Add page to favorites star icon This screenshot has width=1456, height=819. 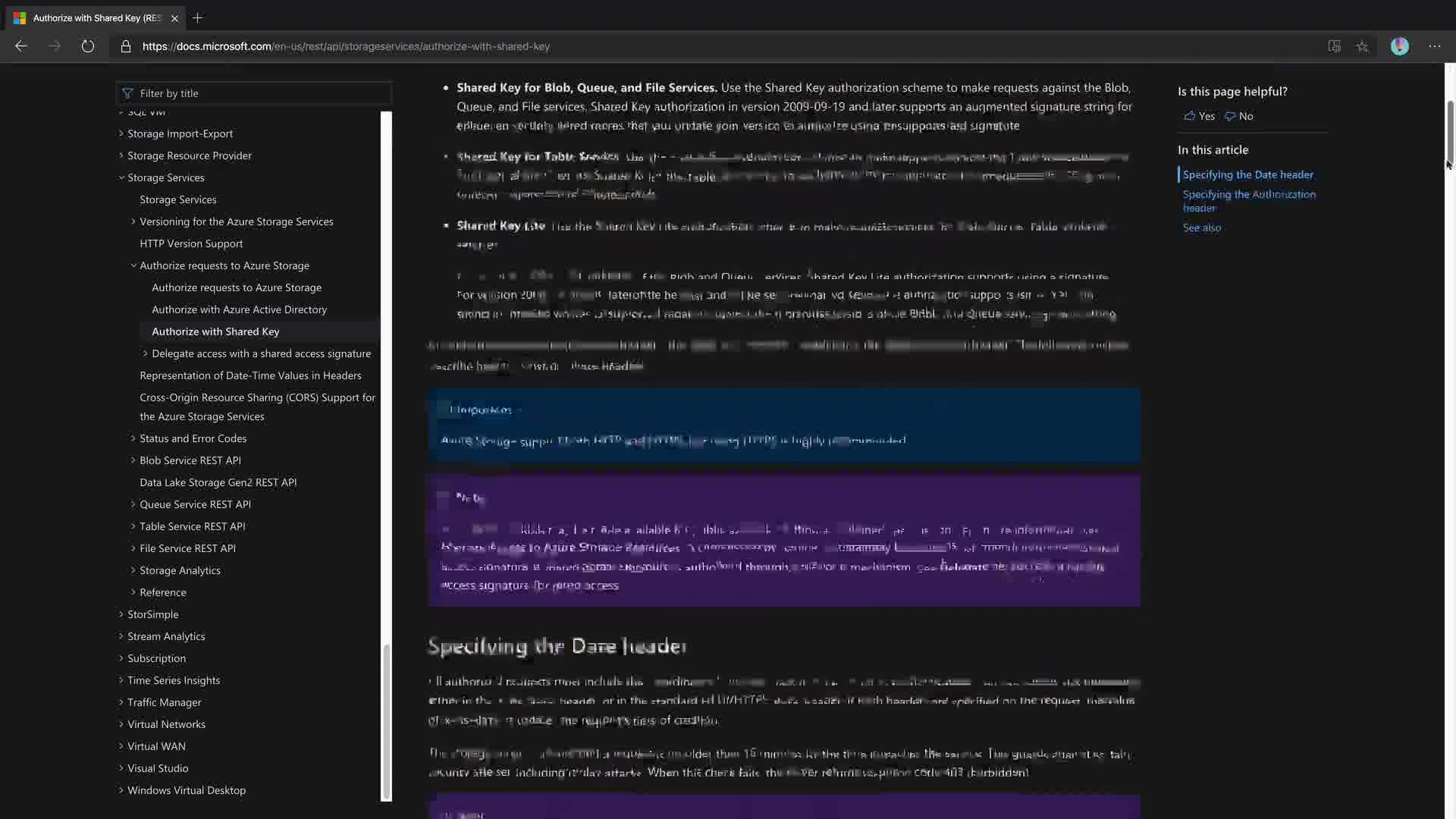tap(1363, 46)
